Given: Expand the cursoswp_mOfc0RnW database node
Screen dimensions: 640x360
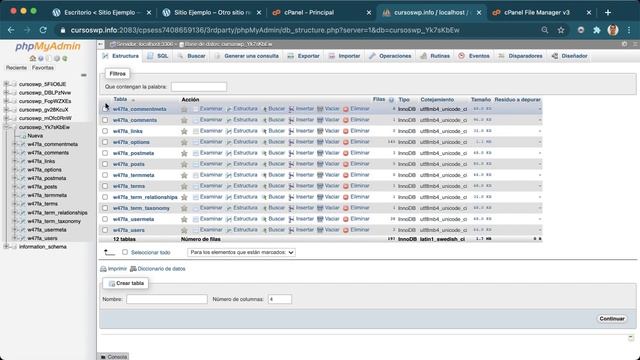Looking at the screenshot, I should [x=6, y=118].
